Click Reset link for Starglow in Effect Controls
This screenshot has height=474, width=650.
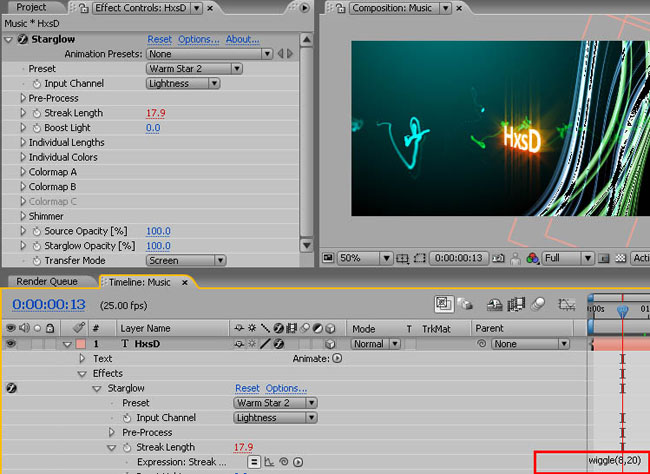(159, 40)
